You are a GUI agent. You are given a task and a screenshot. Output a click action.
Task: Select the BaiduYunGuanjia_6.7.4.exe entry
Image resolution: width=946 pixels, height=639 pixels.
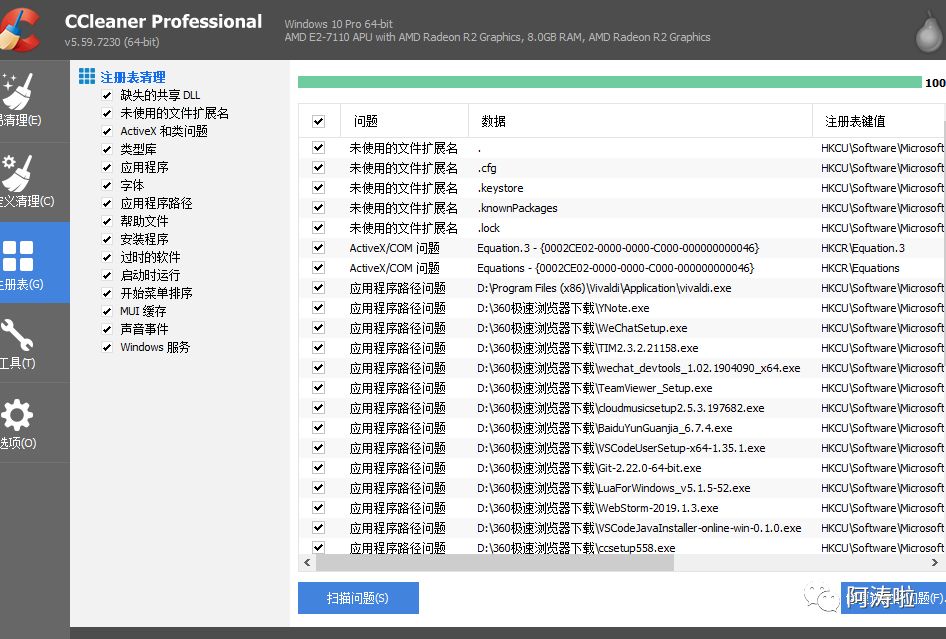tap(605, 428)
